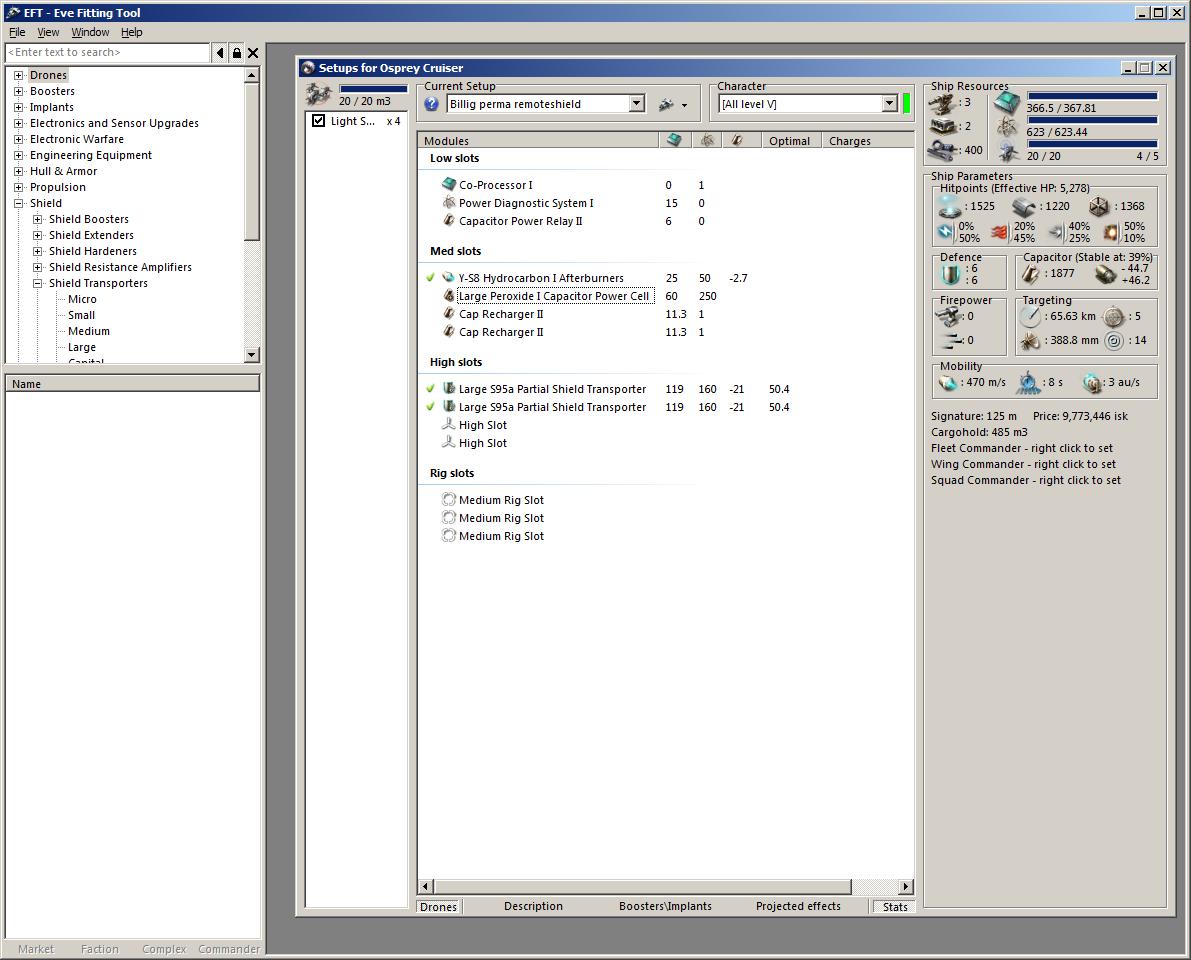The height and width of the screenshot is (960, 1191).
Task: Click the blue help question mark icon
Action: tap(431, 104)
